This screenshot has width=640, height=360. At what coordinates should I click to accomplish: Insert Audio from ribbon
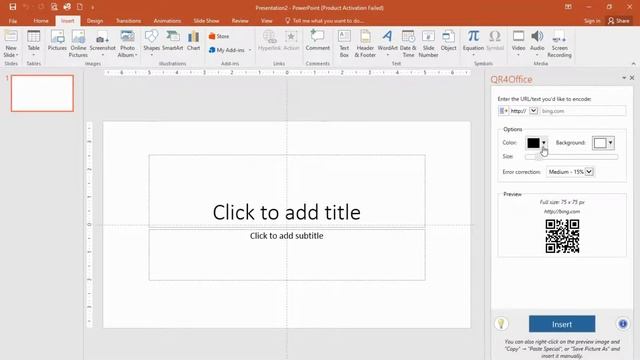(537, 42)
